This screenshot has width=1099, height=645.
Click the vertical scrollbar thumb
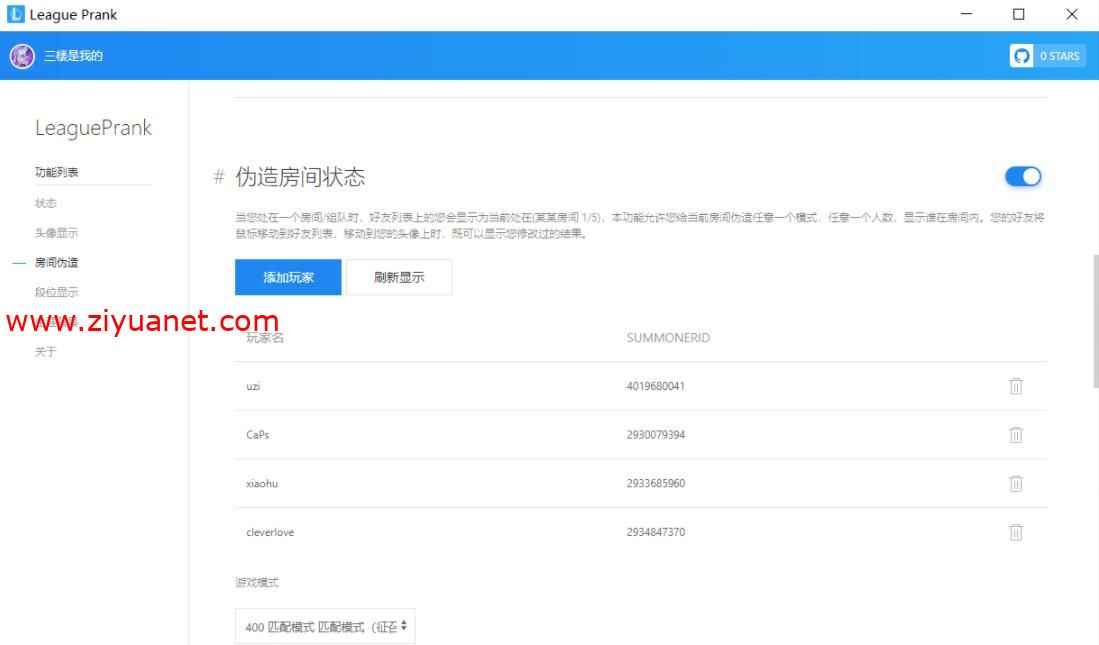click(1095, 321)
